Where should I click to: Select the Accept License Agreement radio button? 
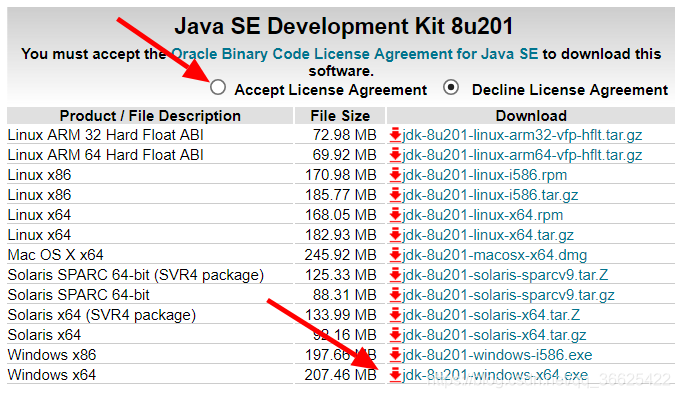[218, 88]
